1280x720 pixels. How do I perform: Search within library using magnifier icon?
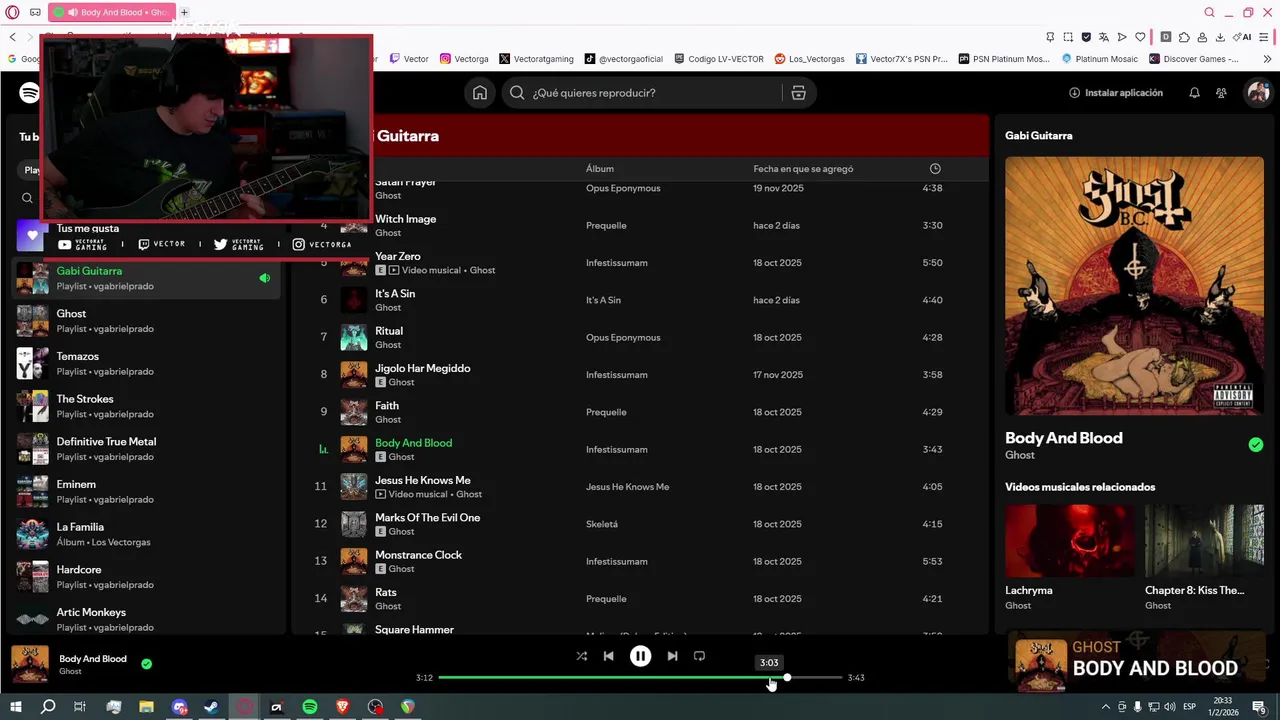[x=27, y=198]
